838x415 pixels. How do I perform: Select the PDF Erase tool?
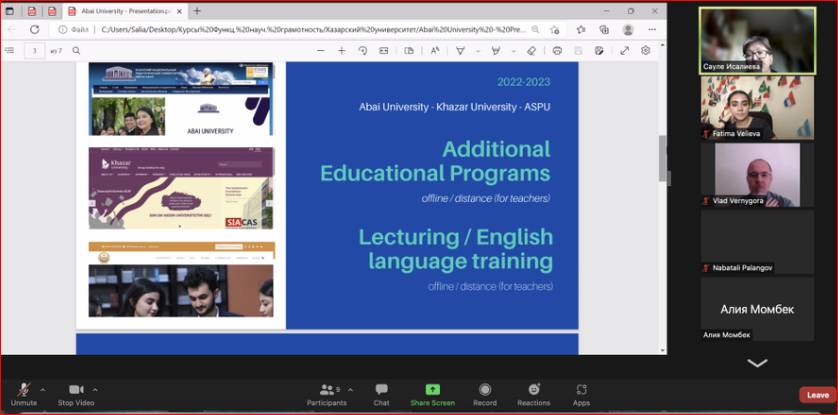point(531,51)
